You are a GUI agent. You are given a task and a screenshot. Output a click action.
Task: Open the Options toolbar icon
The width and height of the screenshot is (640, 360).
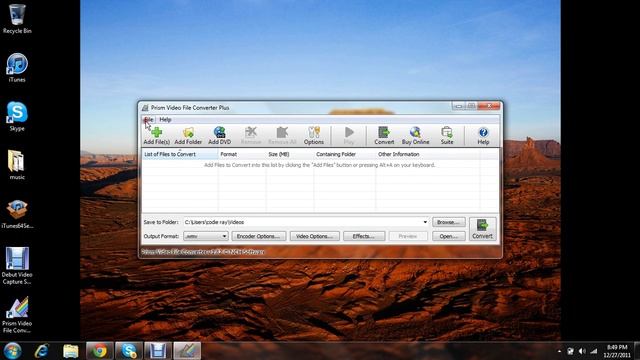click(313, 136)
